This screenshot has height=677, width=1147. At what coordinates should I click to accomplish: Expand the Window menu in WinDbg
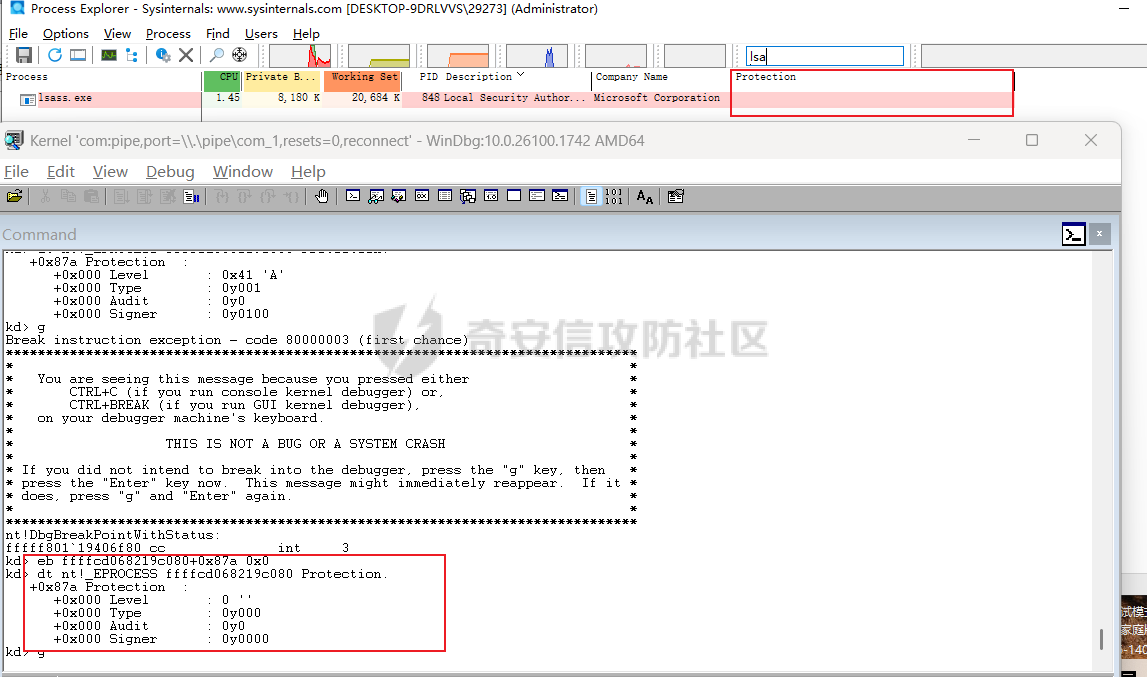pyautogui.click(x=242, y=172)
